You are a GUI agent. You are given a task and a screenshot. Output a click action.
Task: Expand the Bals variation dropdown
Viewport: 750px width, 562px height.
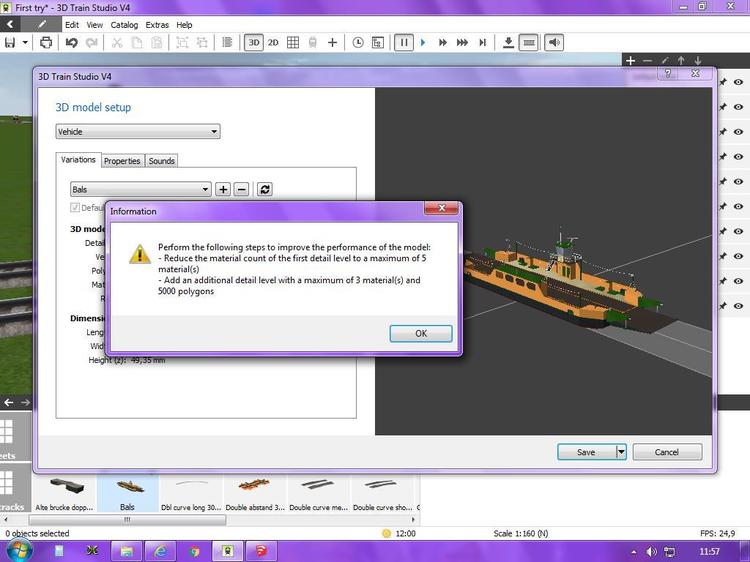pos(141,189)
